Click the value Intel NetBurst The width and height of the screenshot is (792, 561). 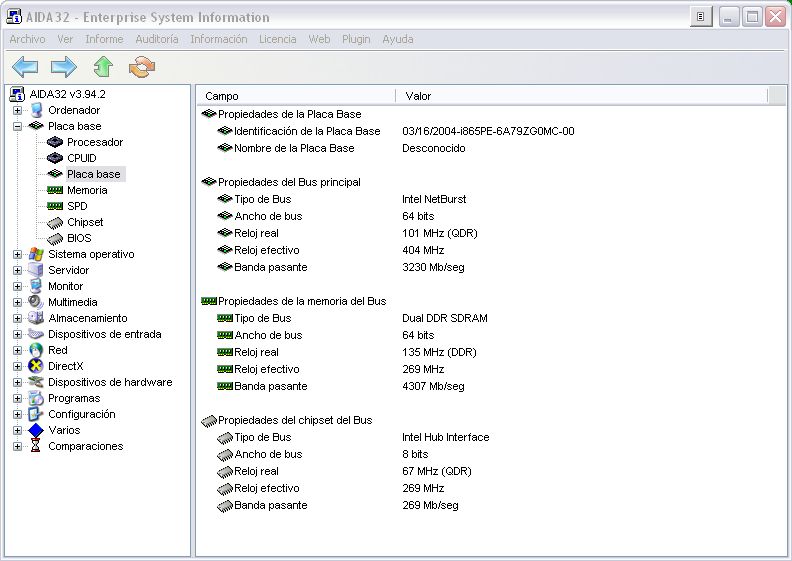[x=434, y=199]
